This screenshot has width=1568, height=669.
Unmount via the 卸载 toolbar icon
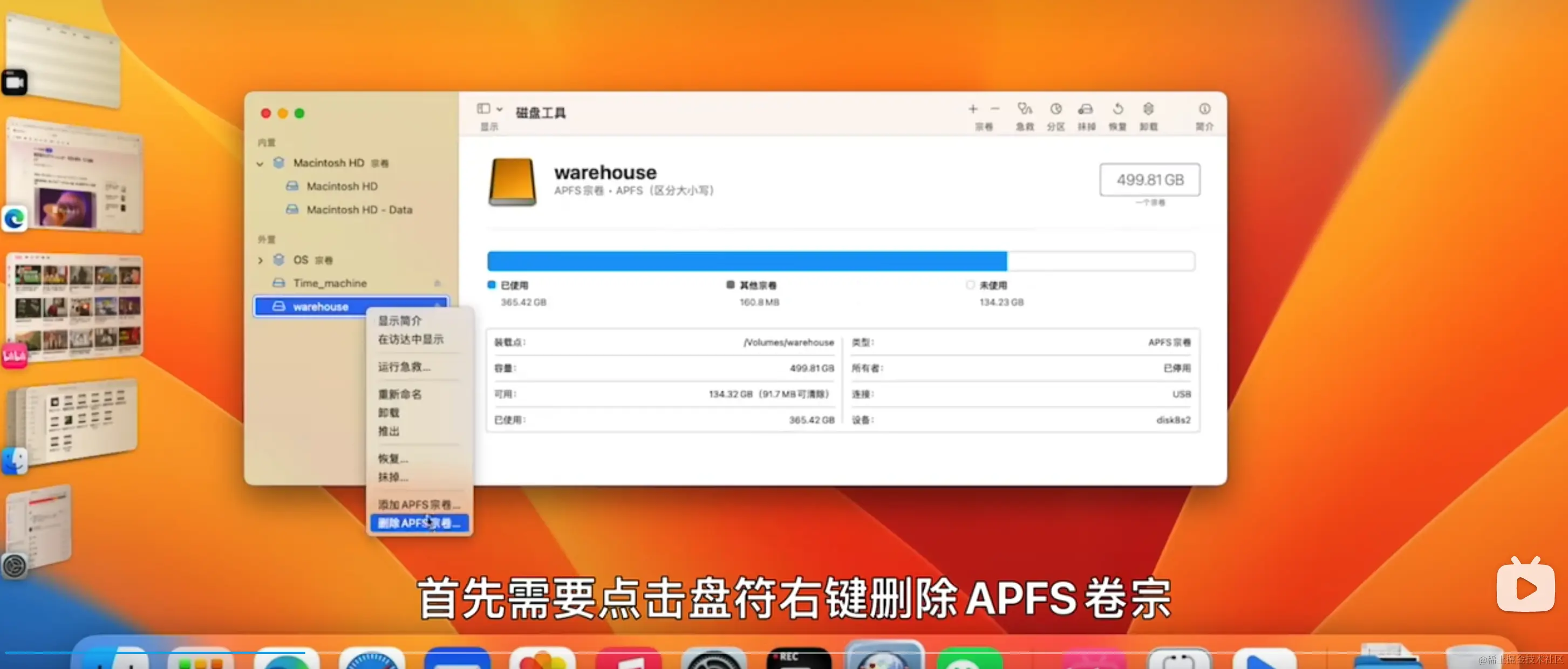pyautogui.click(x=1149, y=114)
